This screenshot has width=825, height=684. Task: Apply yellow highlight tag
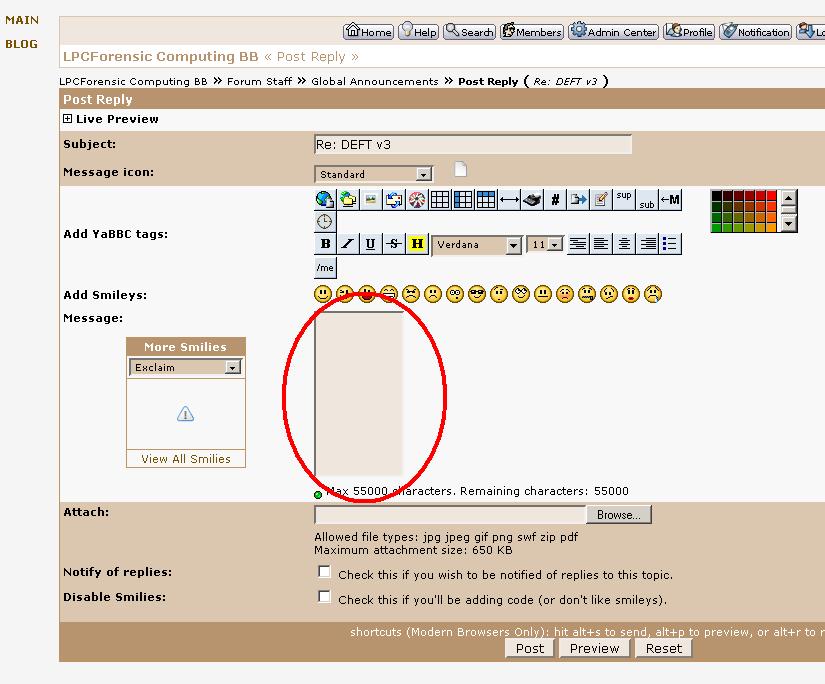pyautogui.click(x=417, y=244)
